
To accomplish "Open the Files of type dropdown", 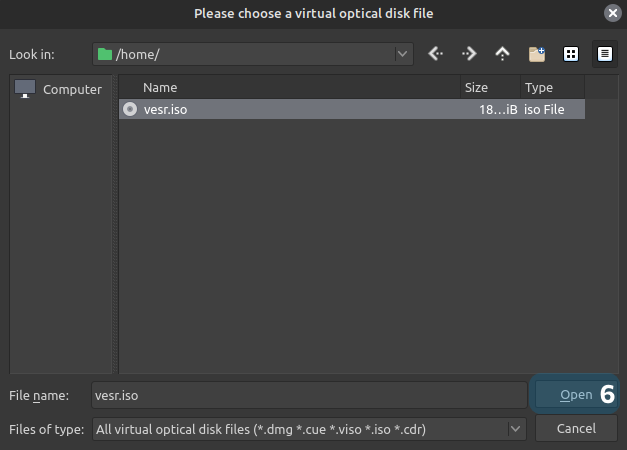I will click(516, 429).
